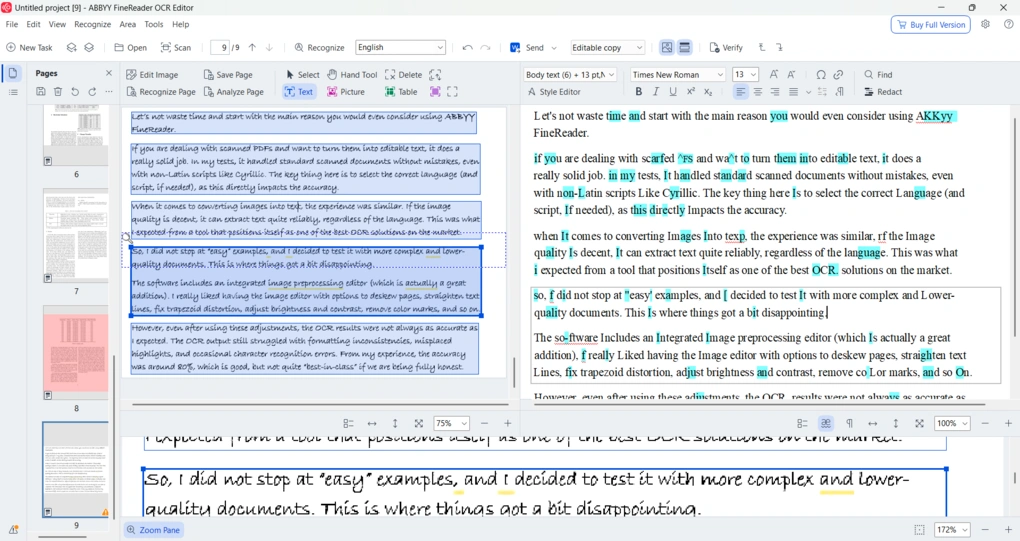The height and width of the screenshot is (541, 1020).
Task: Toggle superscript formatting
Action: point(691,92)
